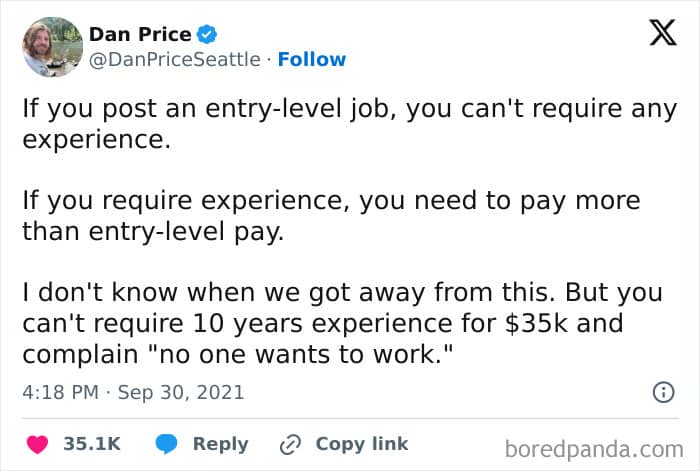The width and height of the screenshot is (700, 471).
Task: Click the boredpanda.com watermark
Action: click(594, 449)
